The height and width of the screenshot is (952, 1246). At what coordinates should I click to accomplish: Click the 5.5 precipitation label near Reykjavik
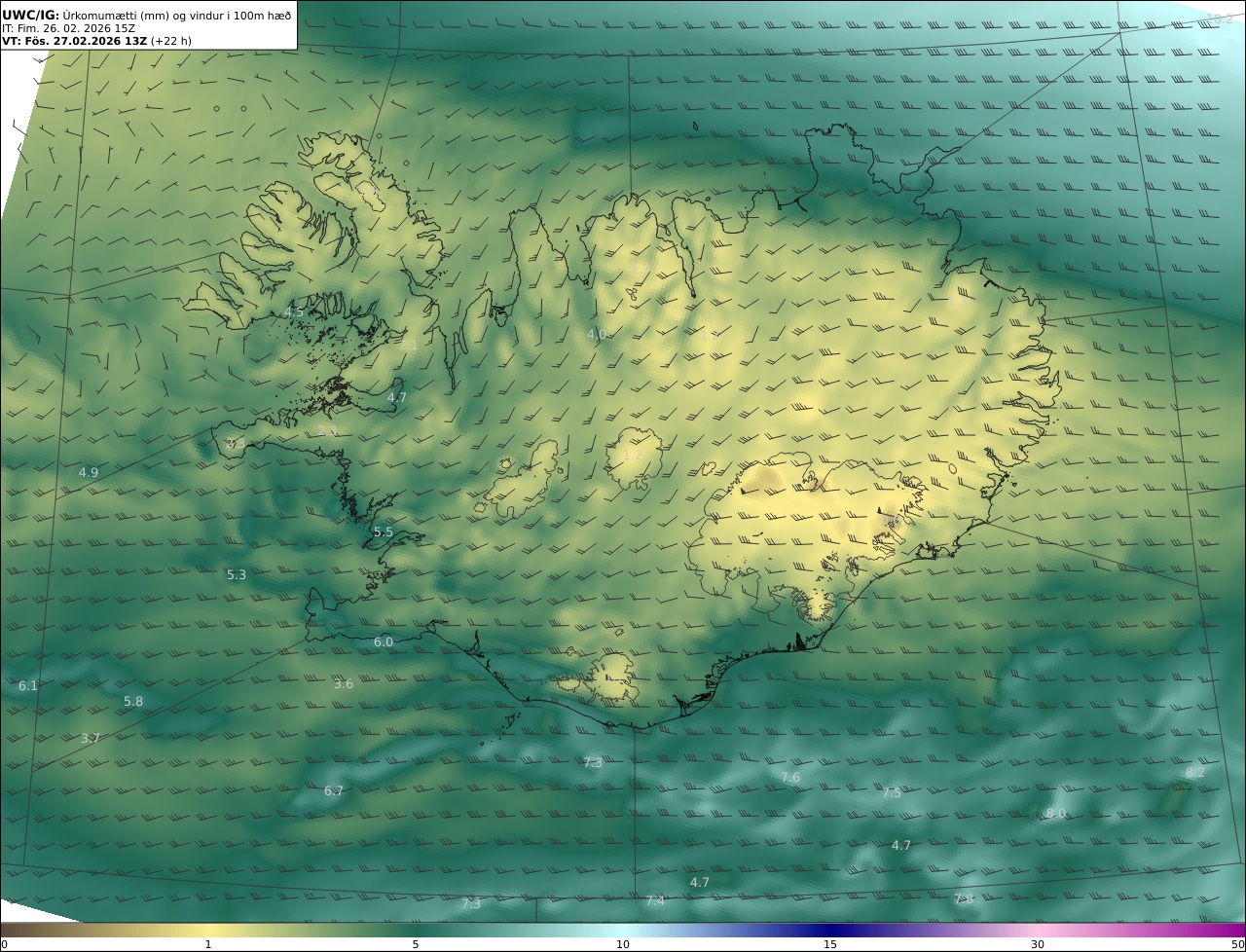pos(384,532)
